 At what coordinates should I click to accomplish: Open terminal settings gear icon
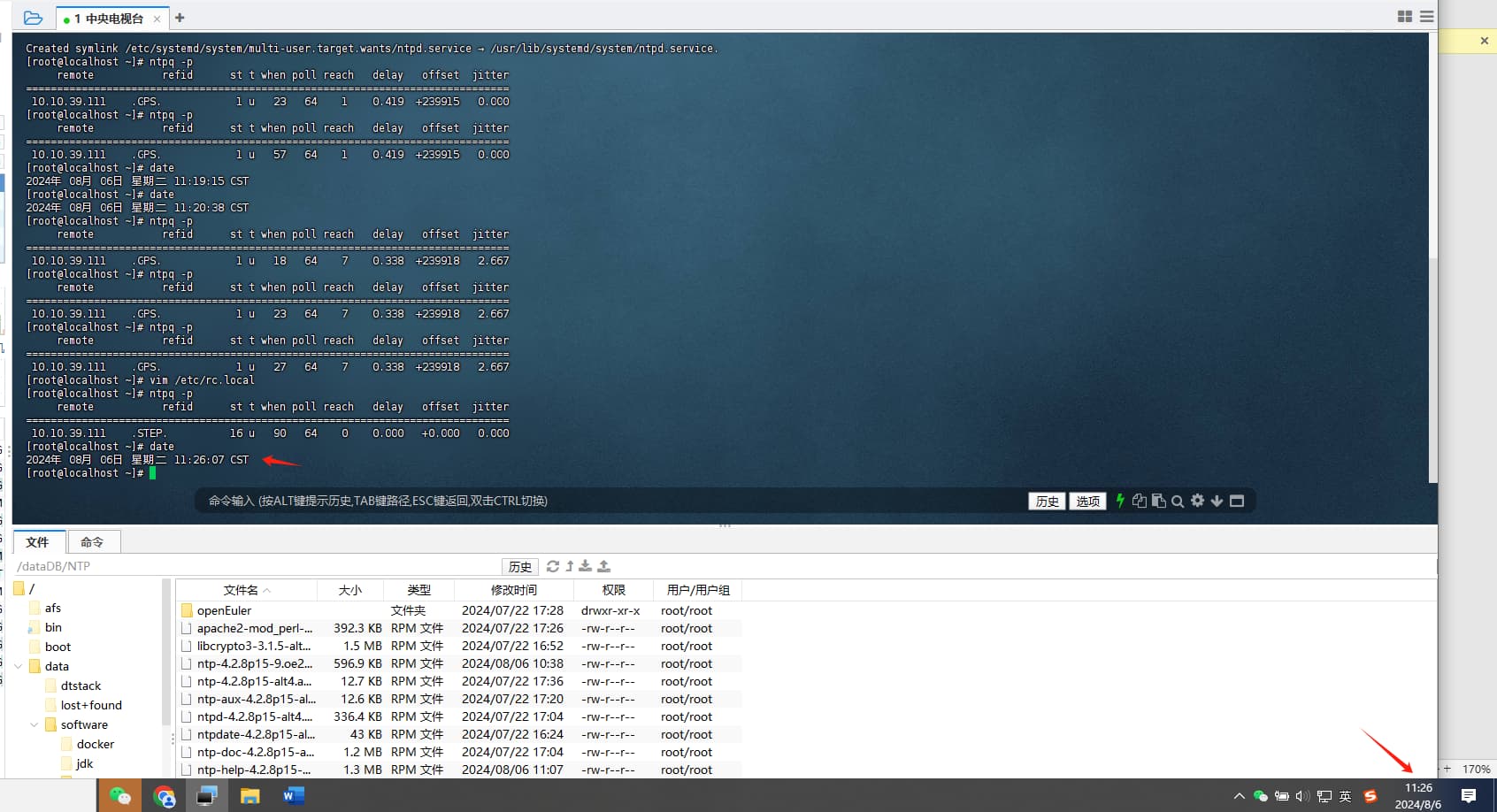[1197, 501]
